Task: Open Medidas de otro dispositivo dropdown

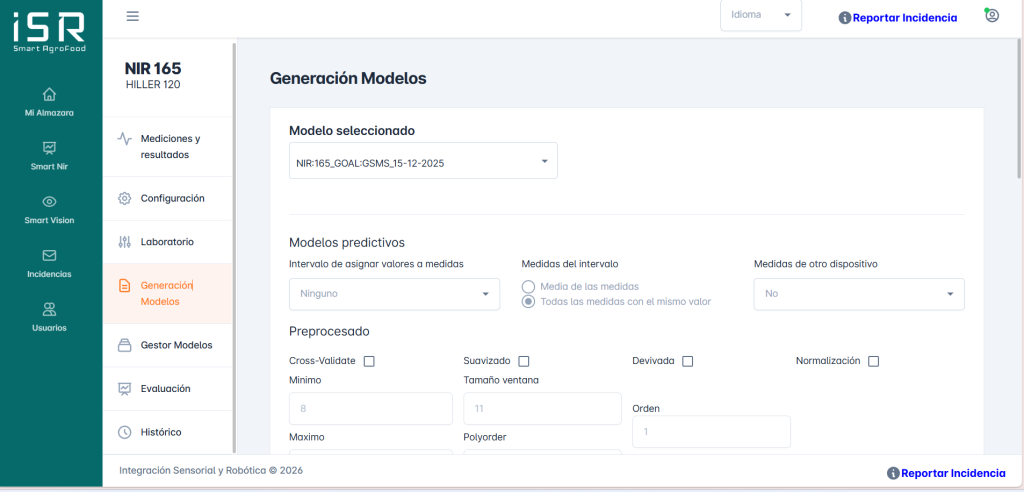Action: click(858, 294)
